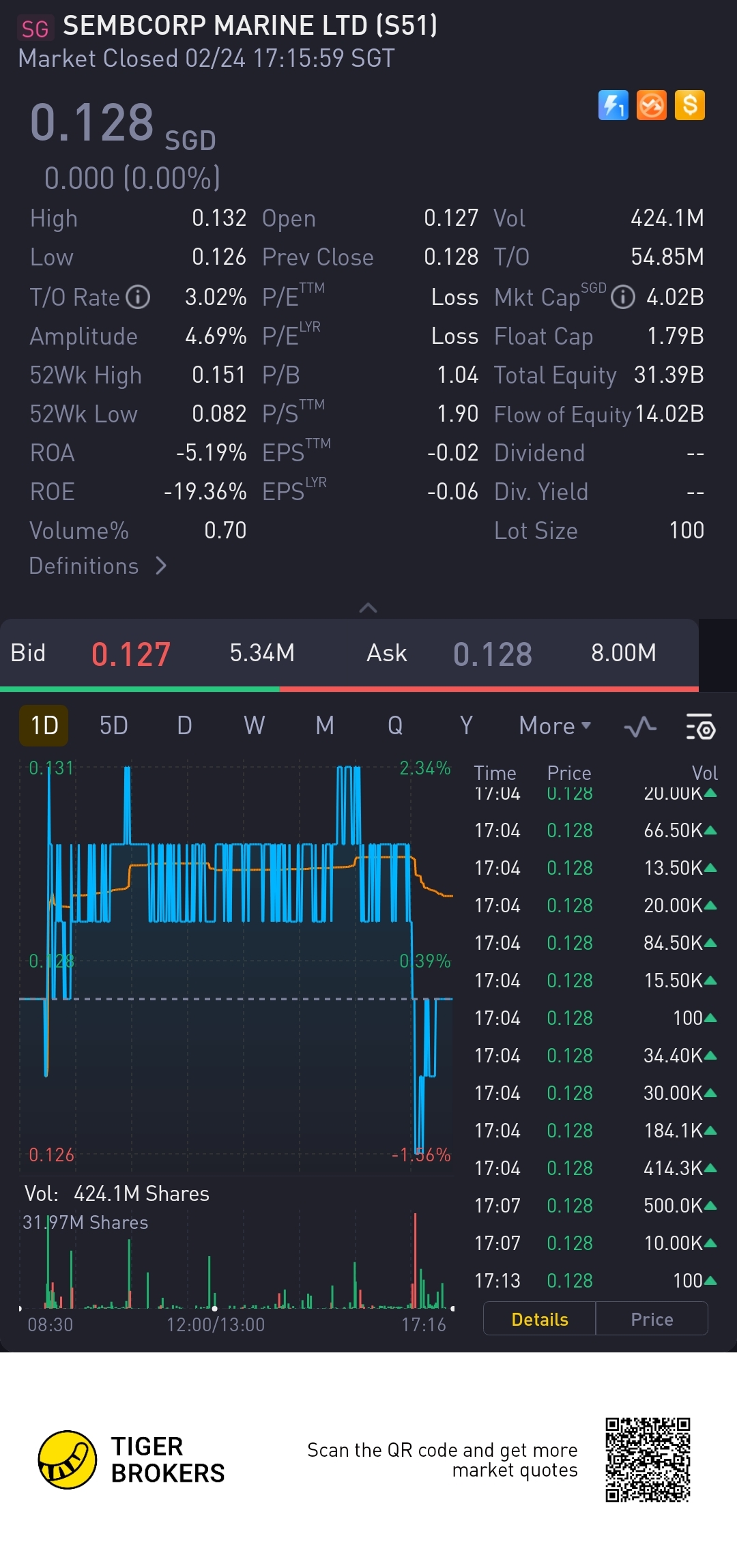Tap the orange circular badge icon

651,106
